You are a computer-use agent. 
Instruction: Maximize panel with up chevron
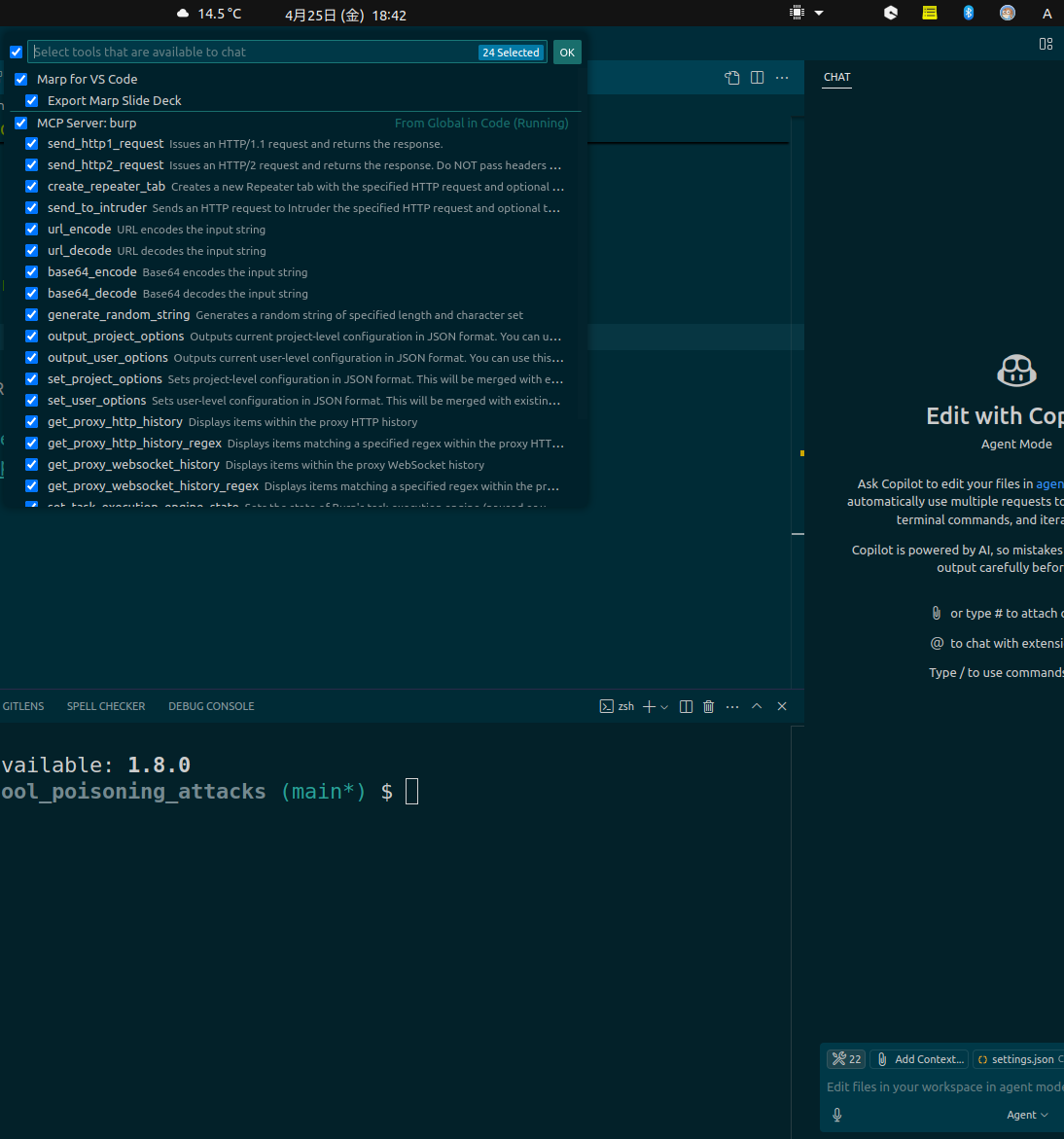[757, 706]
